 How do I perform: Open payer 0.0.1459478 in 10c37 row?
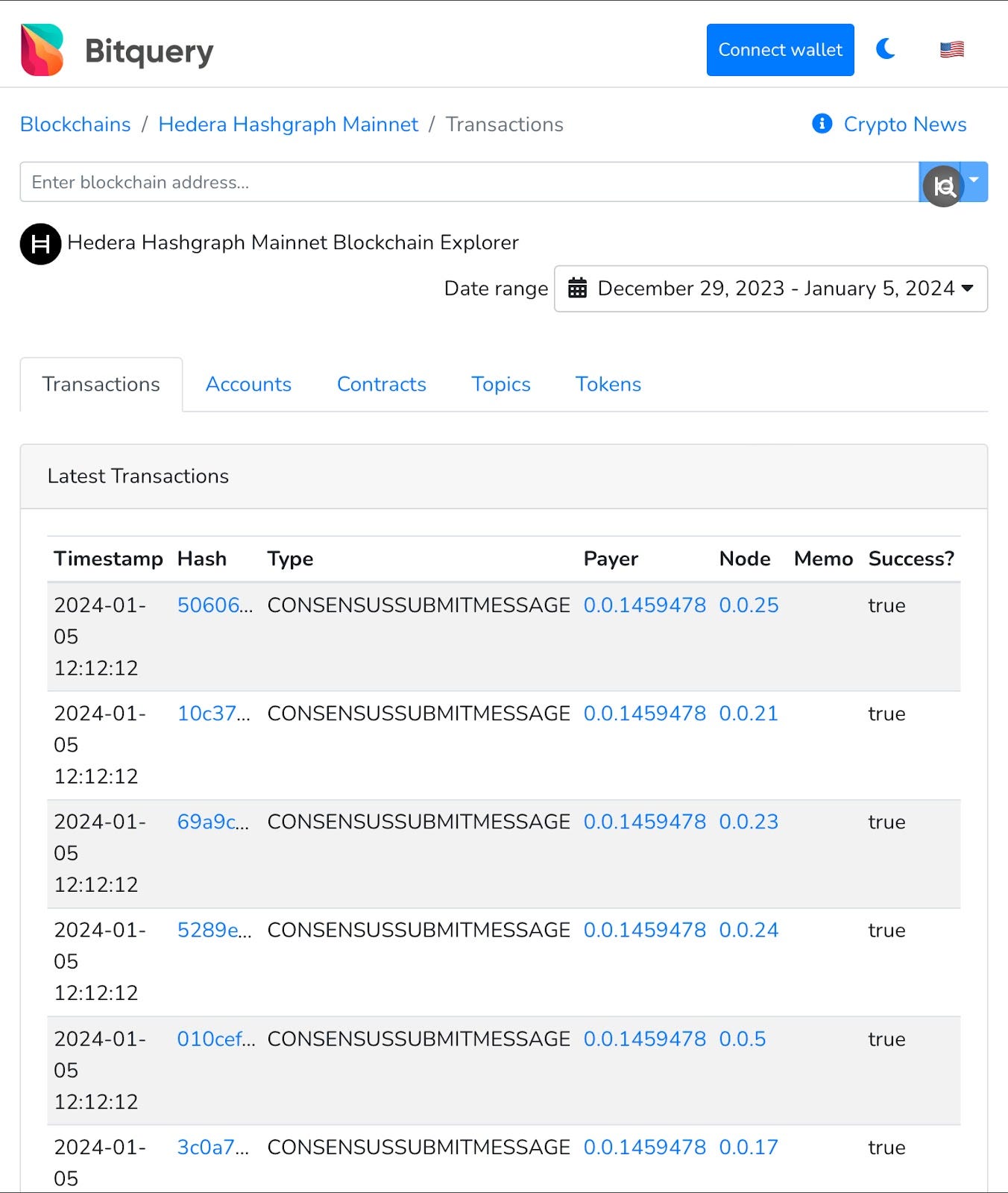point(644,714)
